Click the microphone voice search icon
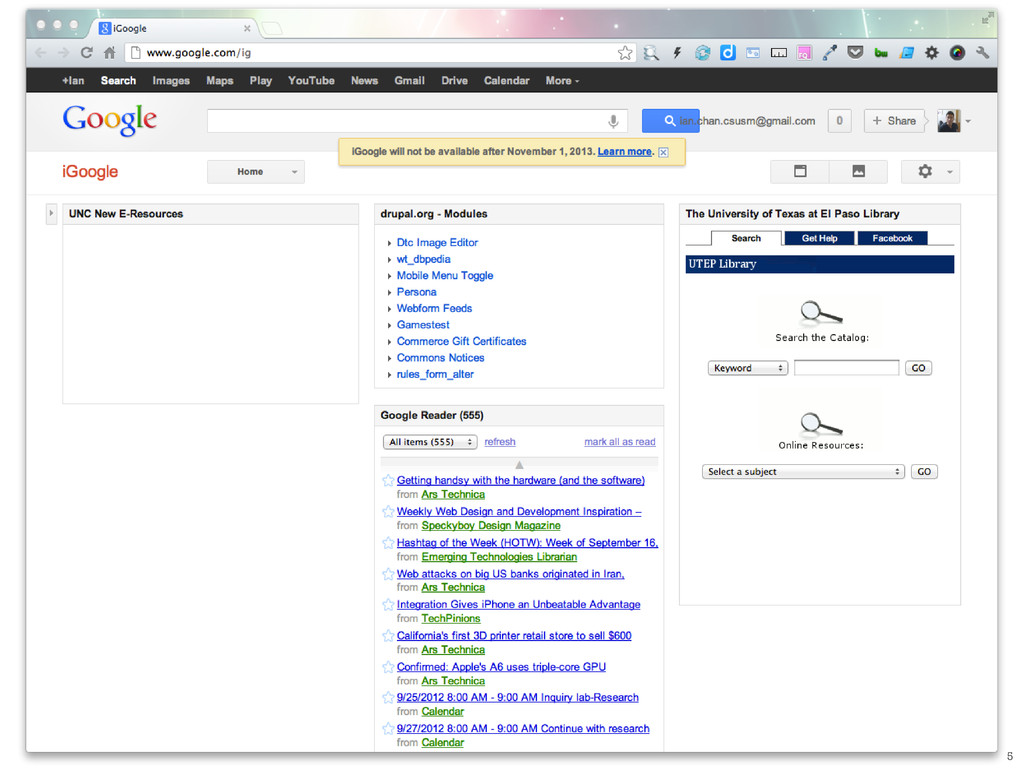Image resolution: width=1024 pixels, height=768 pixels. tap(613, 121)
